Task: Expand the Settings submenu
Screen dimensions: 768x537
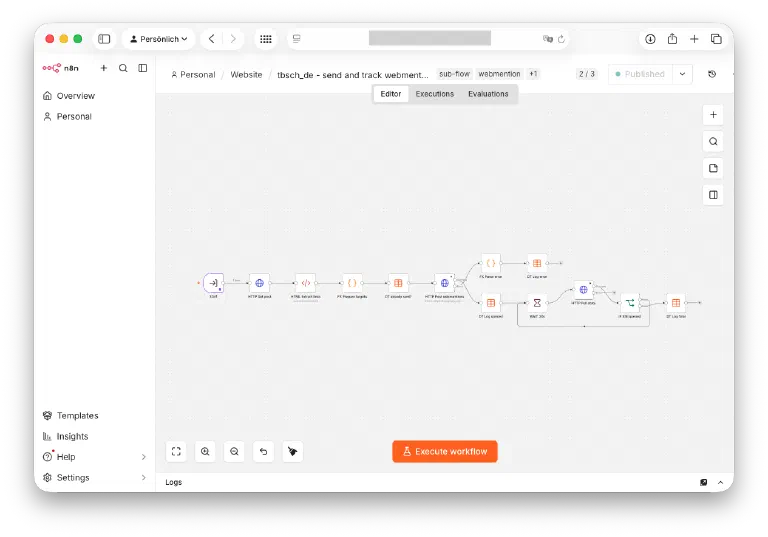Action: (144, 477)
